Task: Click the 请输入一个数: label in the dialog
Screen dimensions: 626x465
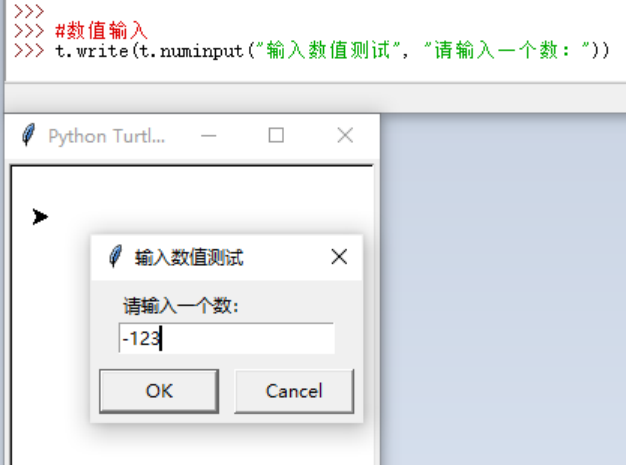Action: (180, 307)
